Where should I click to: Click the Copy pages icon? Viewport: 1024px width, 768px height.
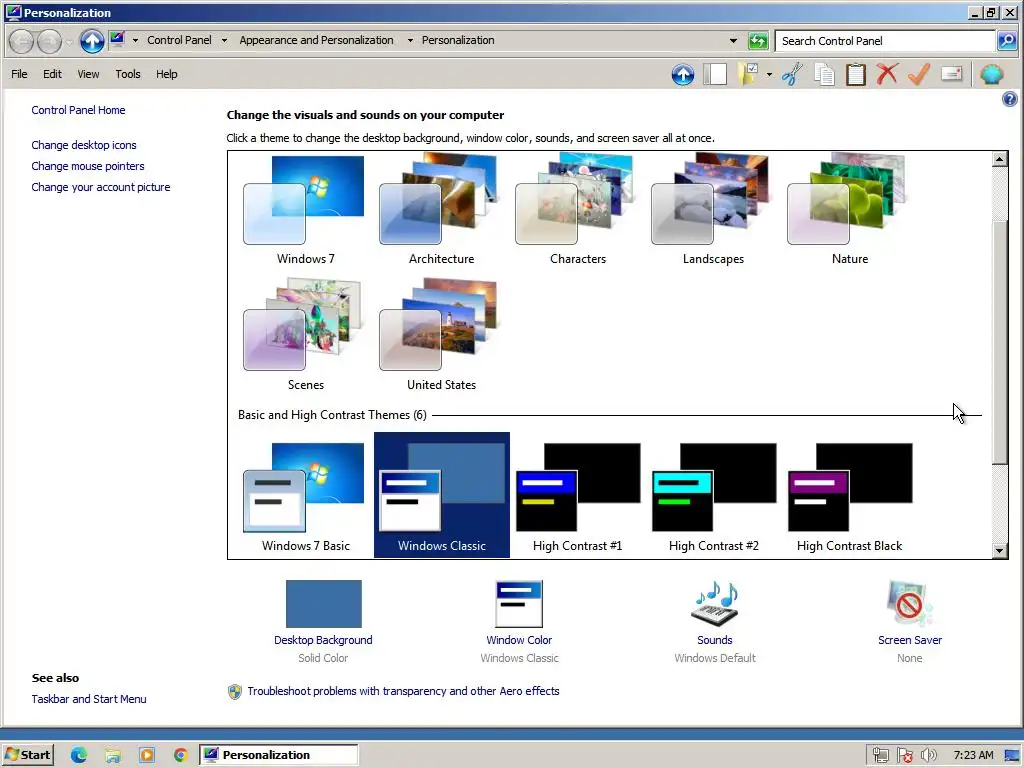[824, 74]
